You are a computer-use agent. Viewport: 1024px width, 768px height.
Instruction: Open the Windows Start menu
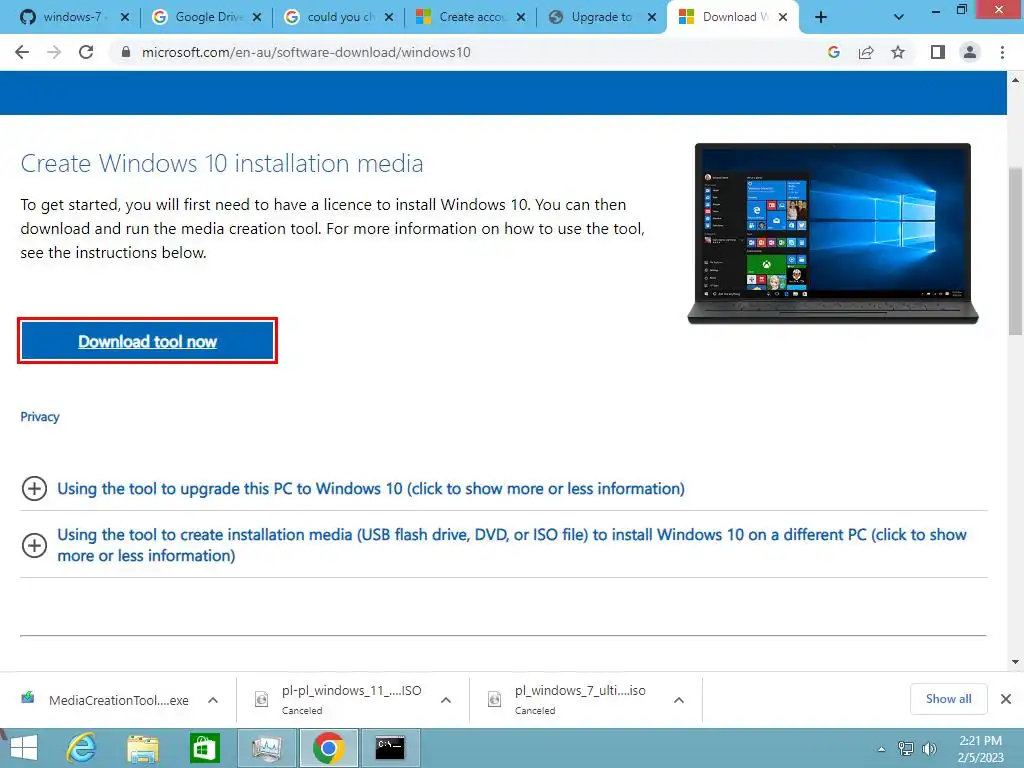pyautogui.click(x=23, y=748)
